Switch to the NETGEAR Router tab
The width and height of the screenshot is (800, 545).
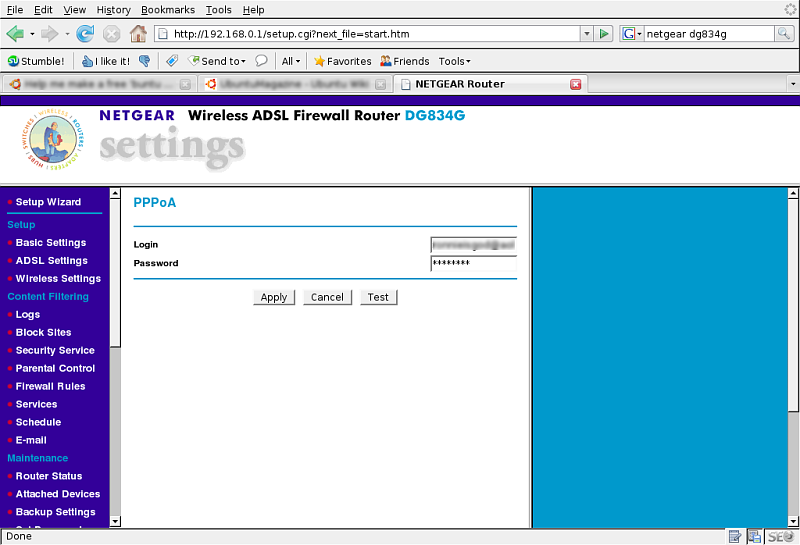pyautogui.click(x=490, y=84)
